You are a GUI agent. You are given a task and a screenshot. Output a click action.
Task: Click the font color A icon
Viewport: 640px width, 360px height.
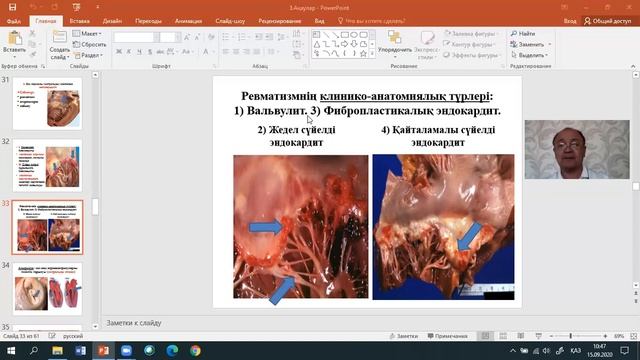point(206,52)
